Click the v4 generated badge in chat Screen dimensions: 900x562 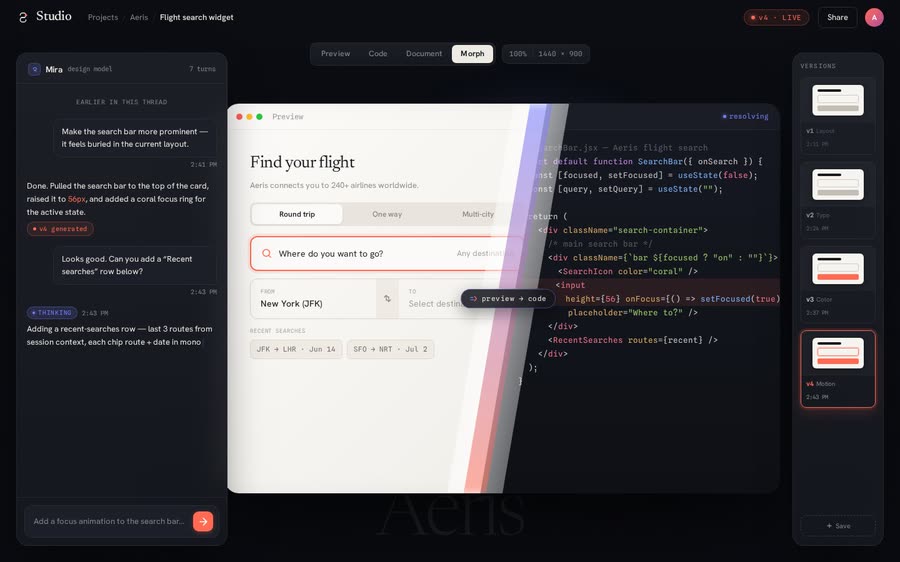60,228
